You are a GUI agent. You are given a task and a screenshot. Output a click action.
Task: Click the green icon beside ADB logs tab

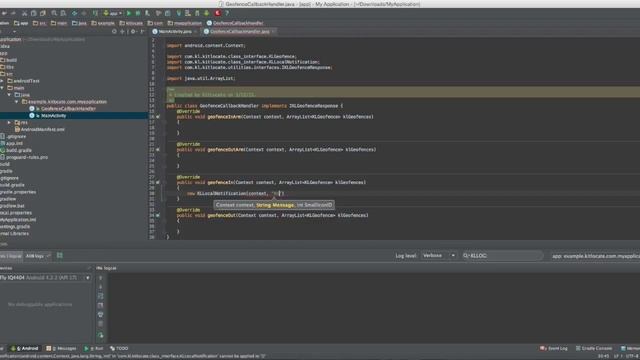tap(60, 256)
